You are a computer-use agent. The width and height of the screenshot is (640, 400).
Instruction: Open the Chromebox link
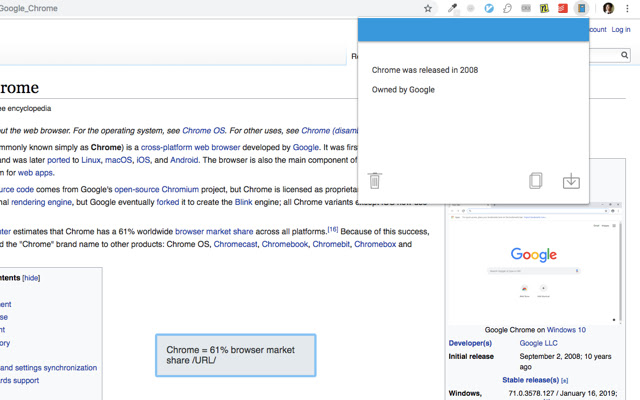(x=375, y=244)
